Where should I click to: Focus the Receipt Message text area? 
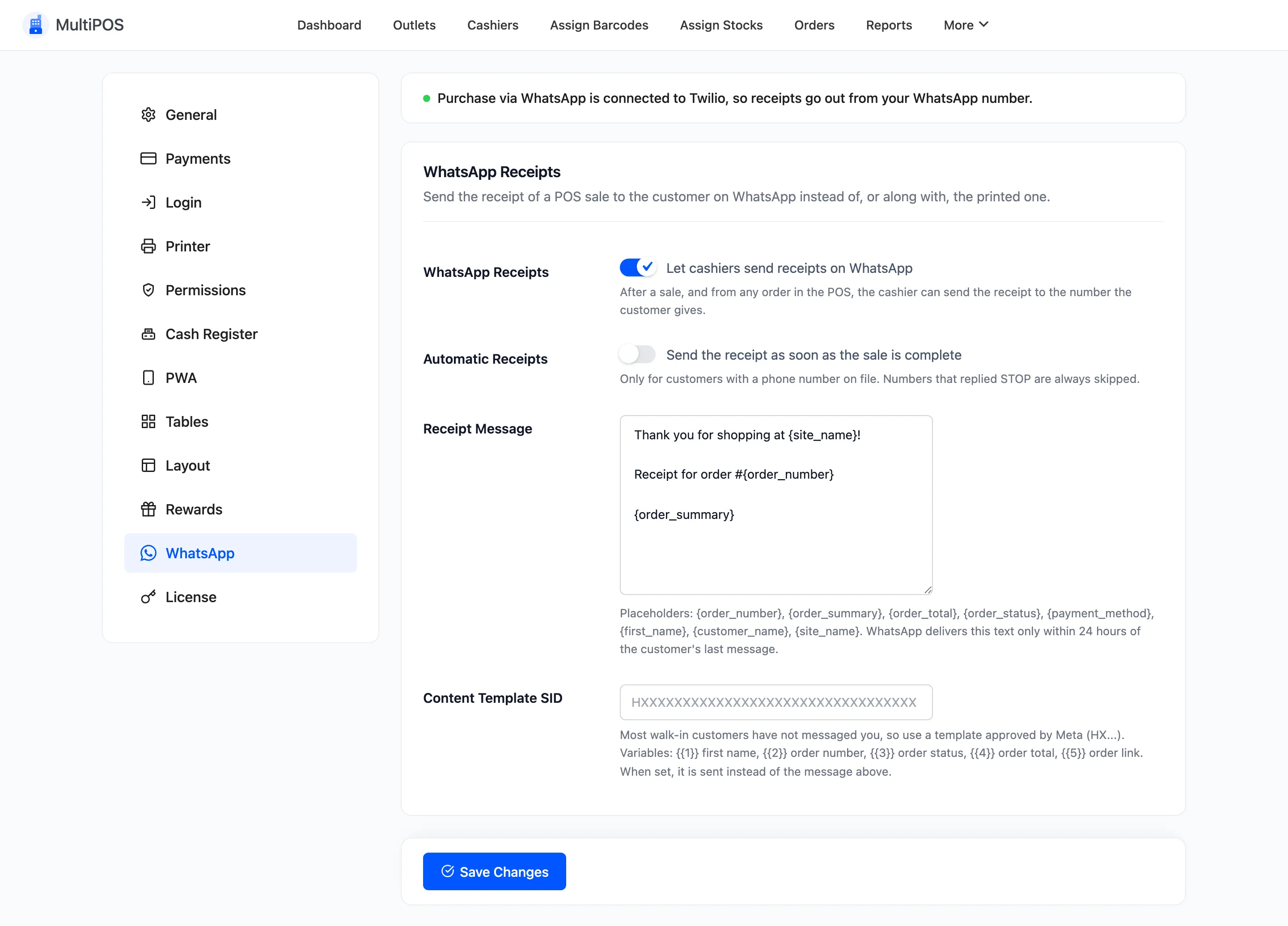pyautogui.click(x=776, y=505)
